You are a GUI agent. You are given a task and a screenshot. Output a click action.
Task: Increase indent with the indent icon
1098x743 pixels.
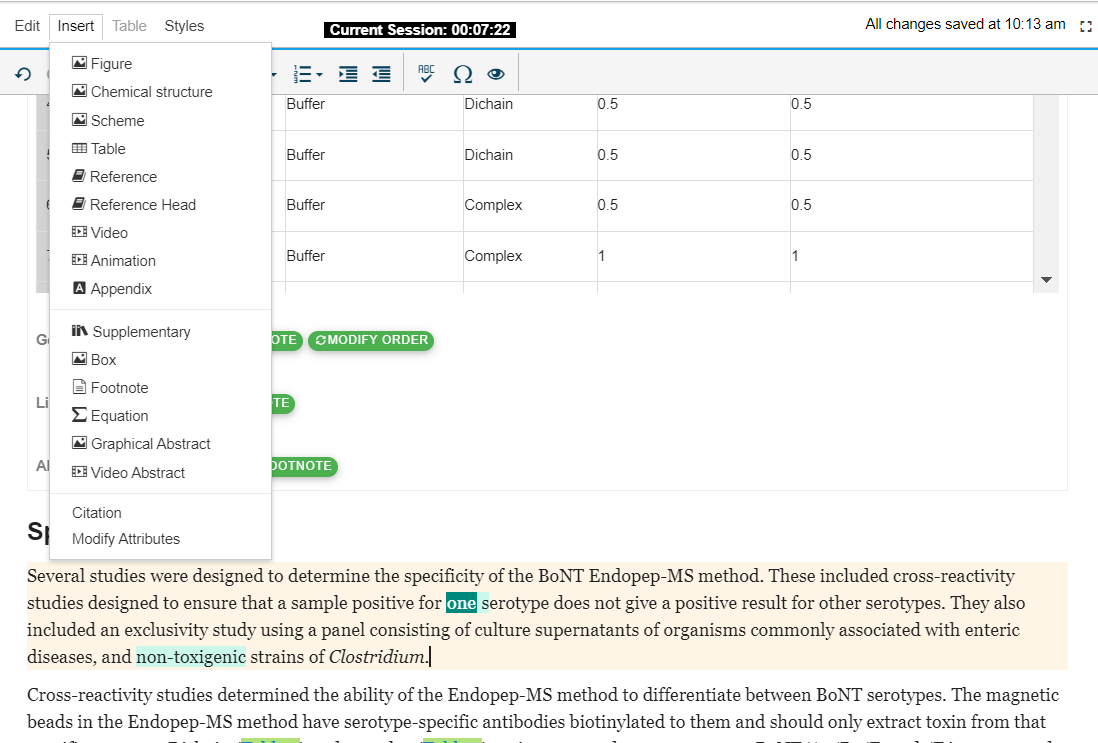pyautogui.click(x=348, y=74)
